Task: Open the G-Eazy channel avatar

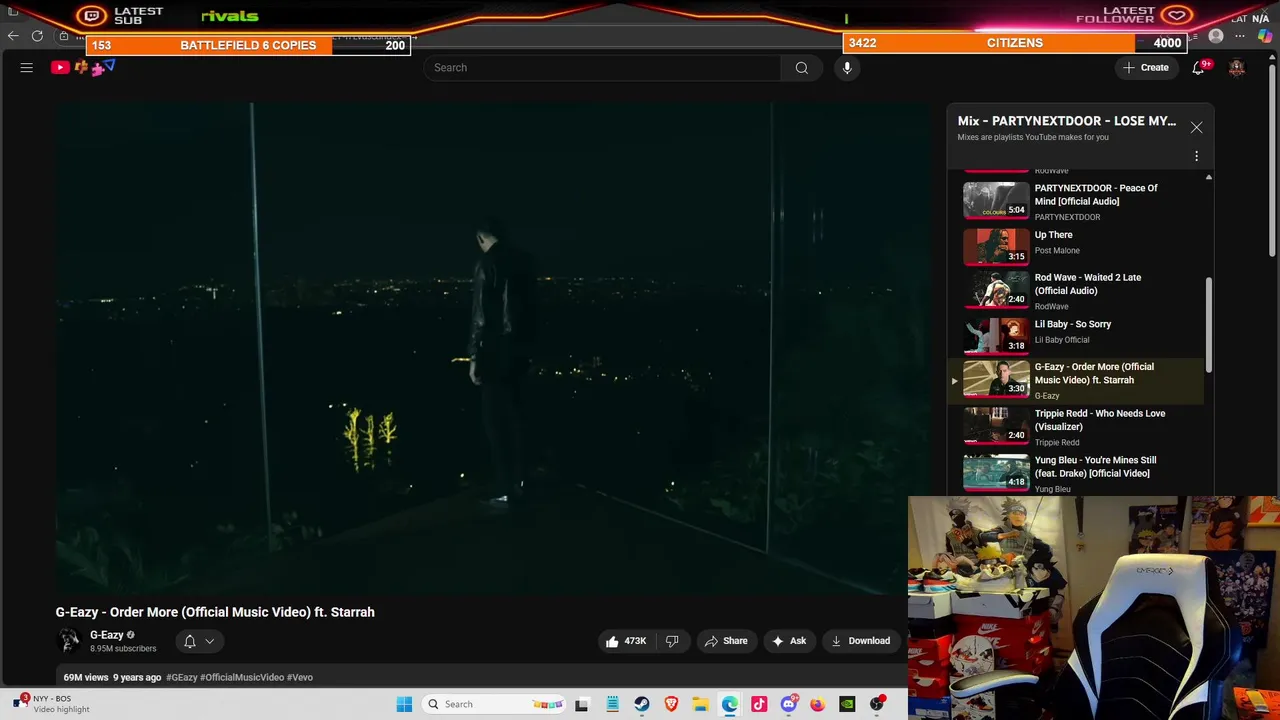Action: pyautogui.click(x=69, y=641)
